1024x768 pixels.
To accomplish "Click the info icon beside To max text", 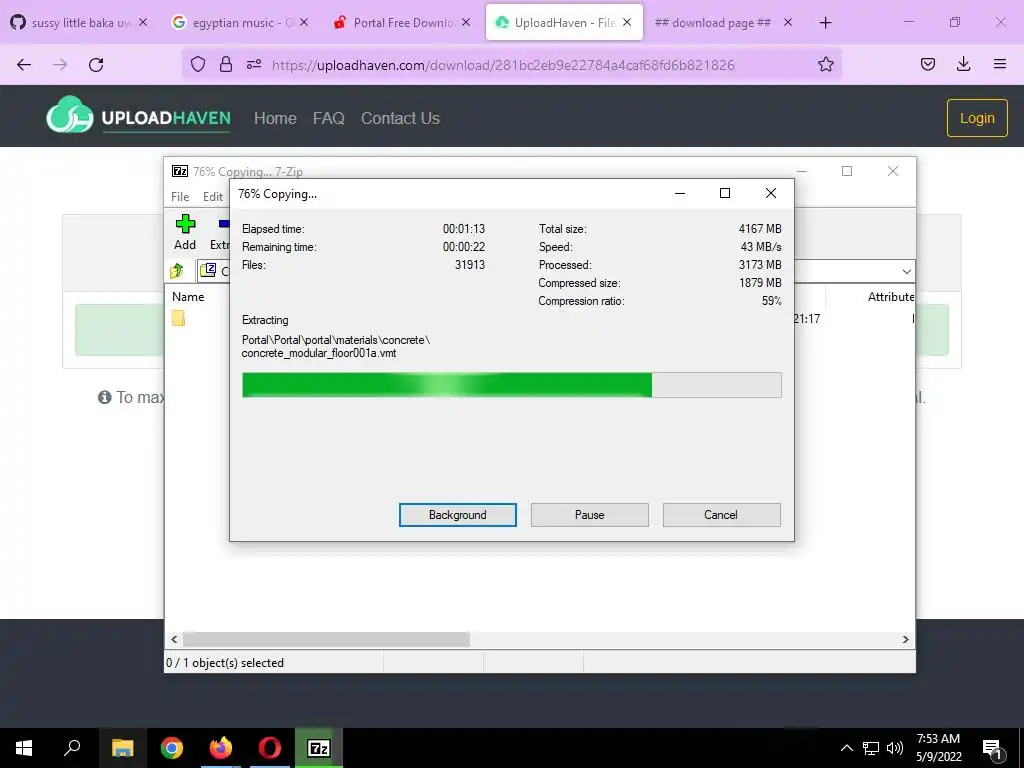I will 104,397.
